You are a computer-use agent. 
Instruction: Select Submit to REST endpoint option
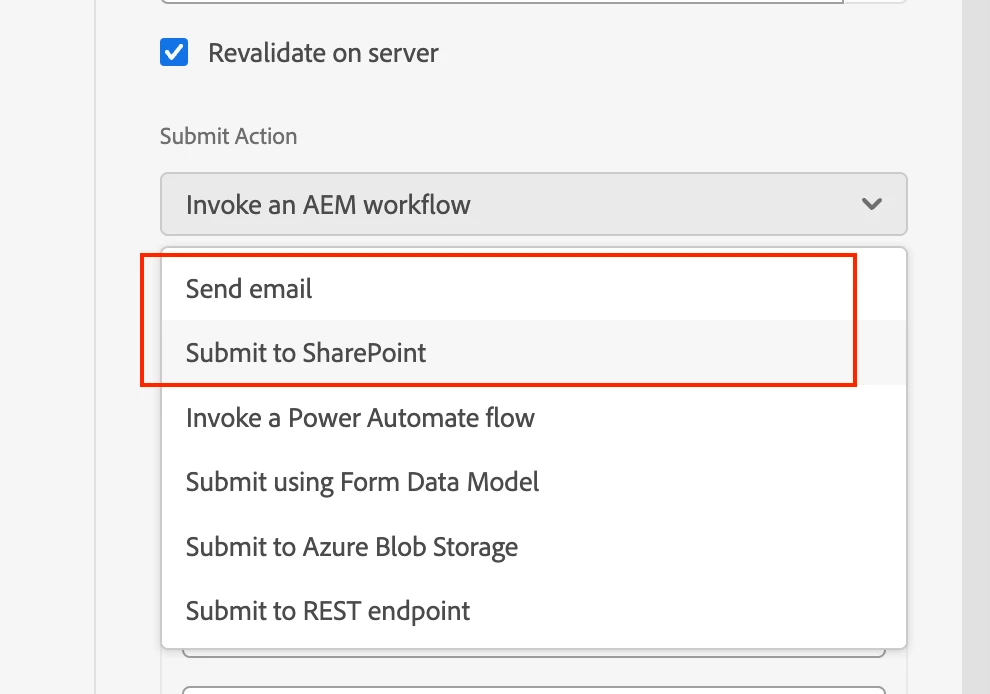click(328, 611)
